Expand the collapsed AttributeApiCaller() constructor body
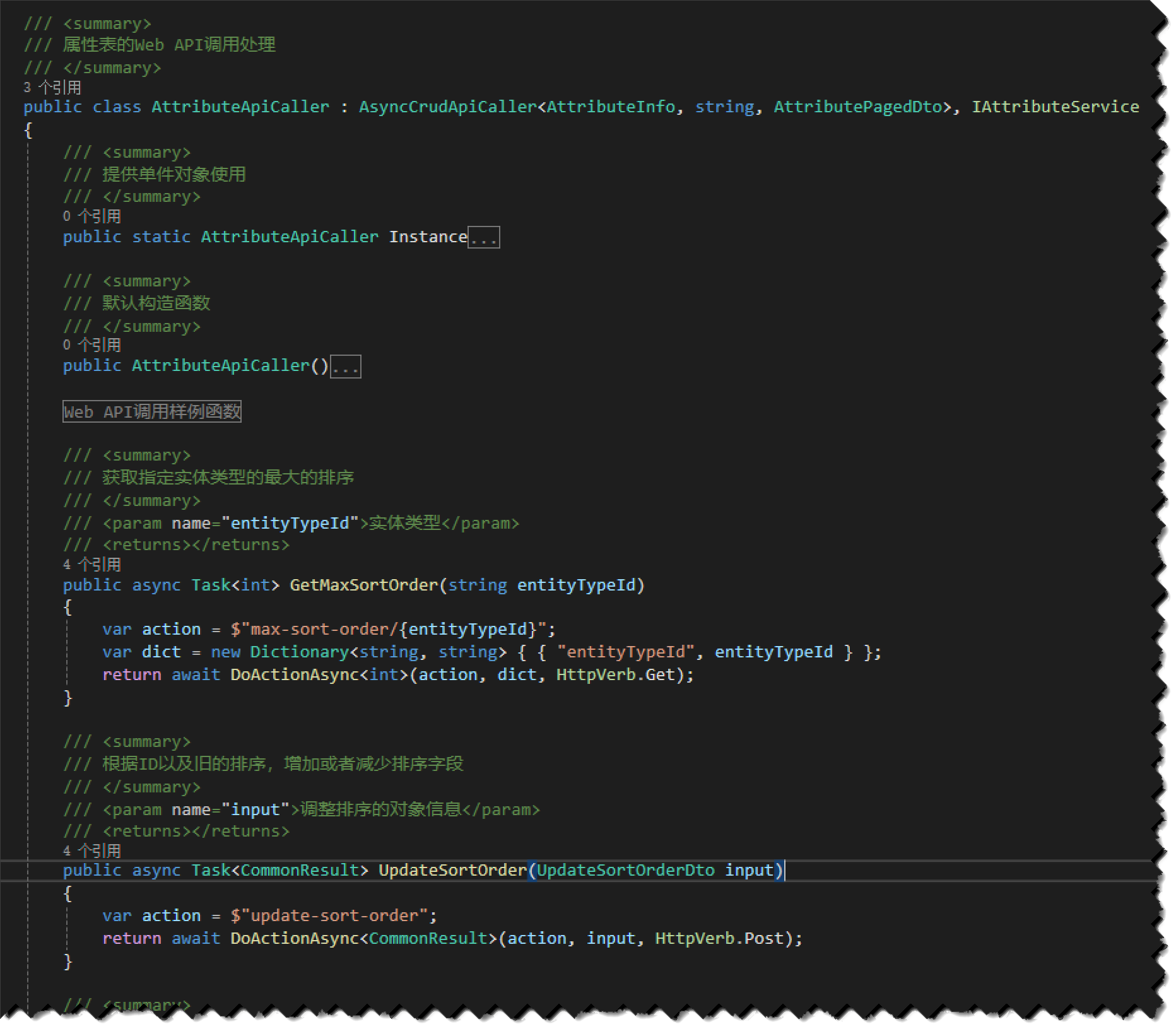Image resolution: width=1176 pixels, height=1029 pixels. (x=345, y=367)
